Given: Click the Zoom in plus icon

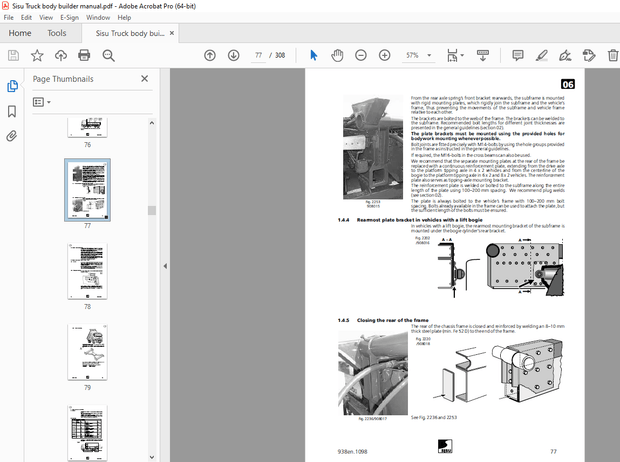Looking at the screenshot, I should [384, 55].
